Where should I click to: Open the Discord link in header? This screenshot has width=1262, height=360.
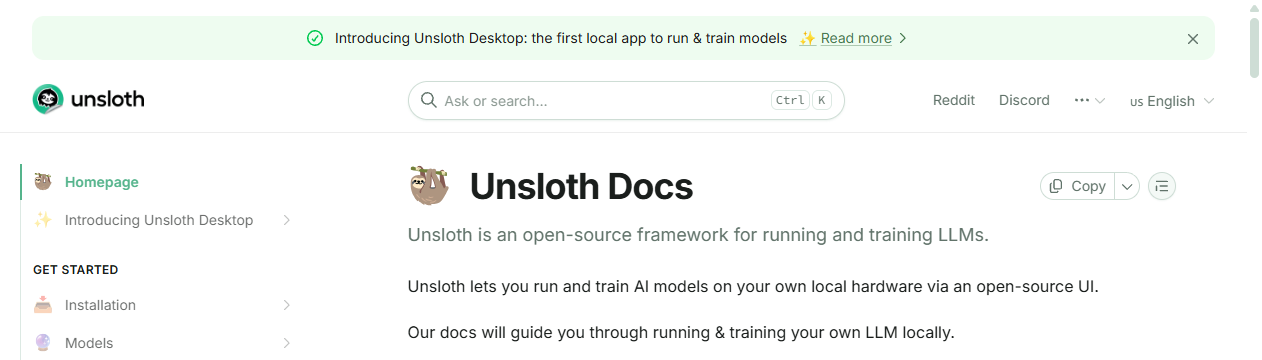(x=1024, y=100)
